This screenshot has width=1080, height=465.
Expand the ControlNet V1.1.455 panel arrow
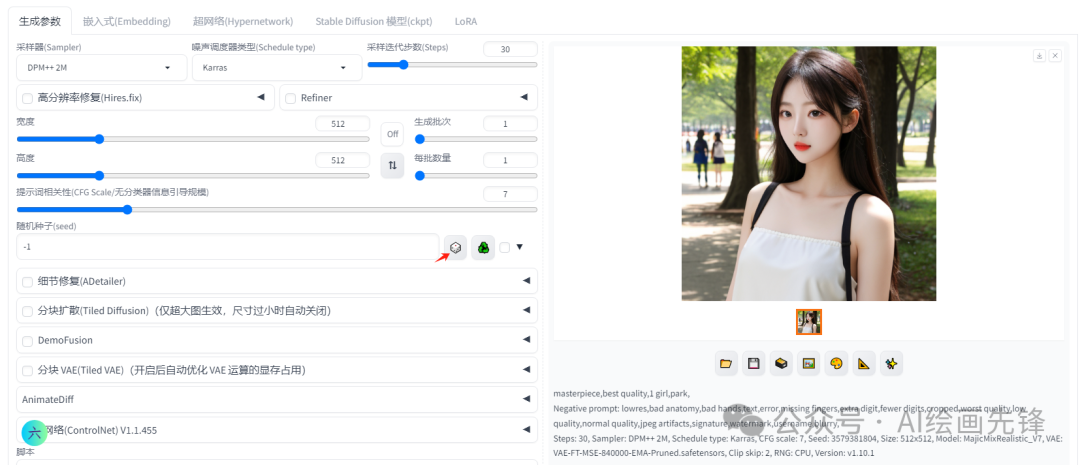coord(526,429)
